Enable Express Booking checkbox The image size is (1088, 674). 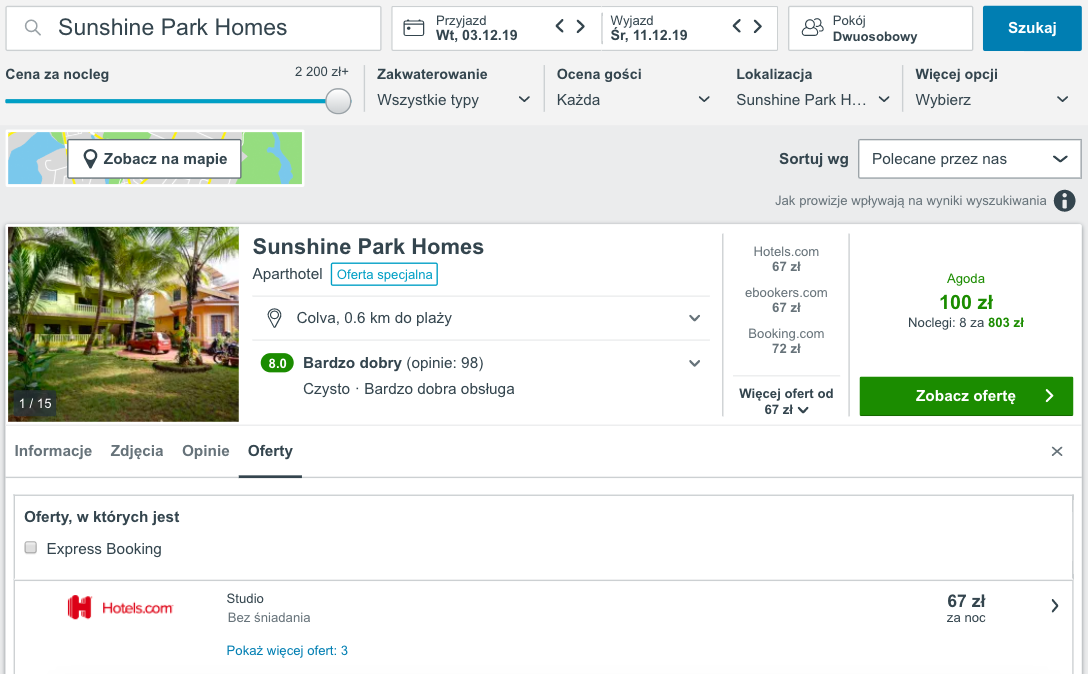pyautogui.click(x=31, y=548)
